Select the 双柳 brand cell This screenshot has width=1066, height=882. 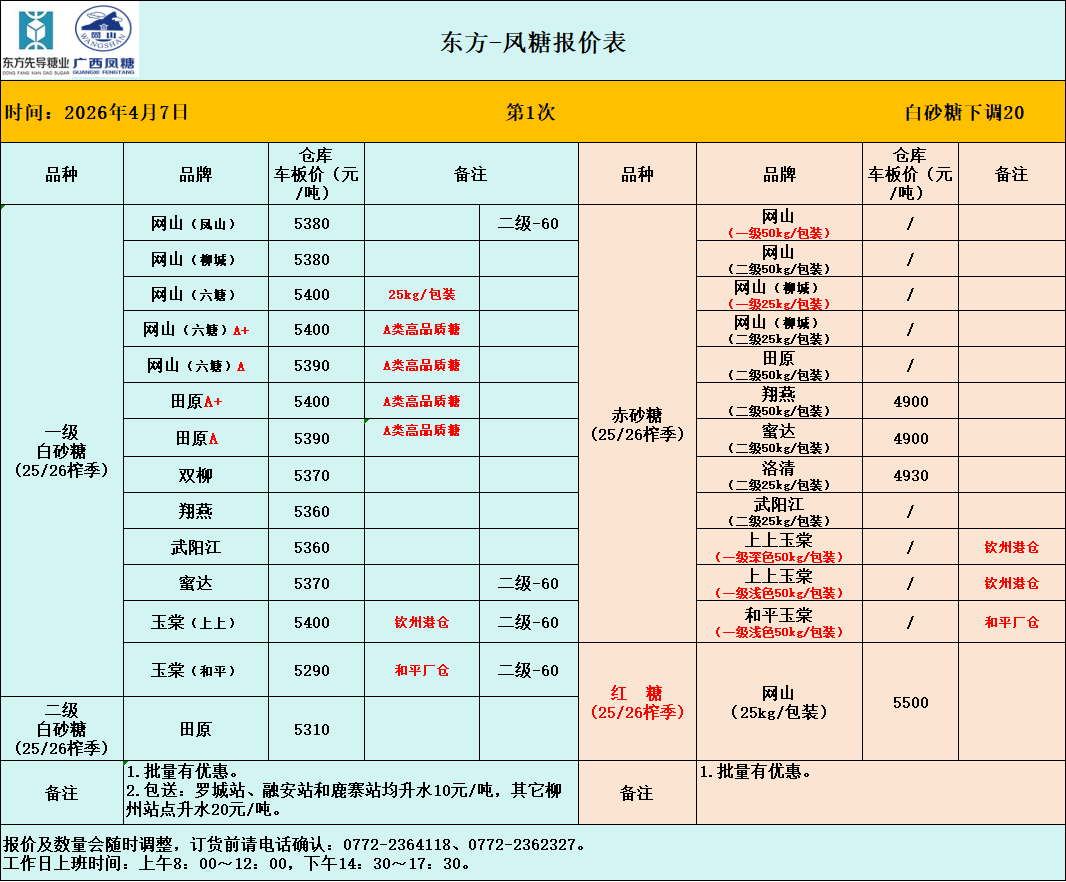click(196, 475)
